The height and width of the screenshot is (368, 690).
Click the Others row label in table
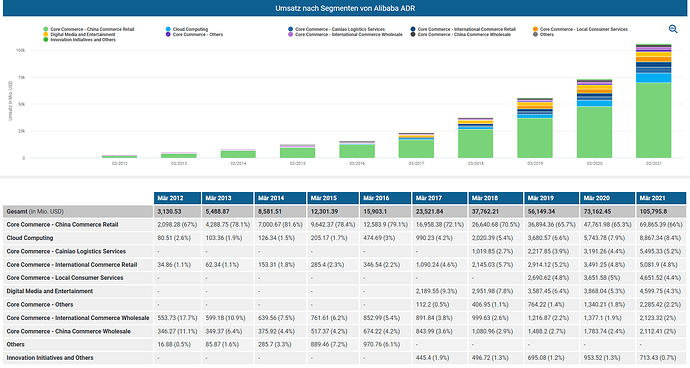(x=15, y=344)
